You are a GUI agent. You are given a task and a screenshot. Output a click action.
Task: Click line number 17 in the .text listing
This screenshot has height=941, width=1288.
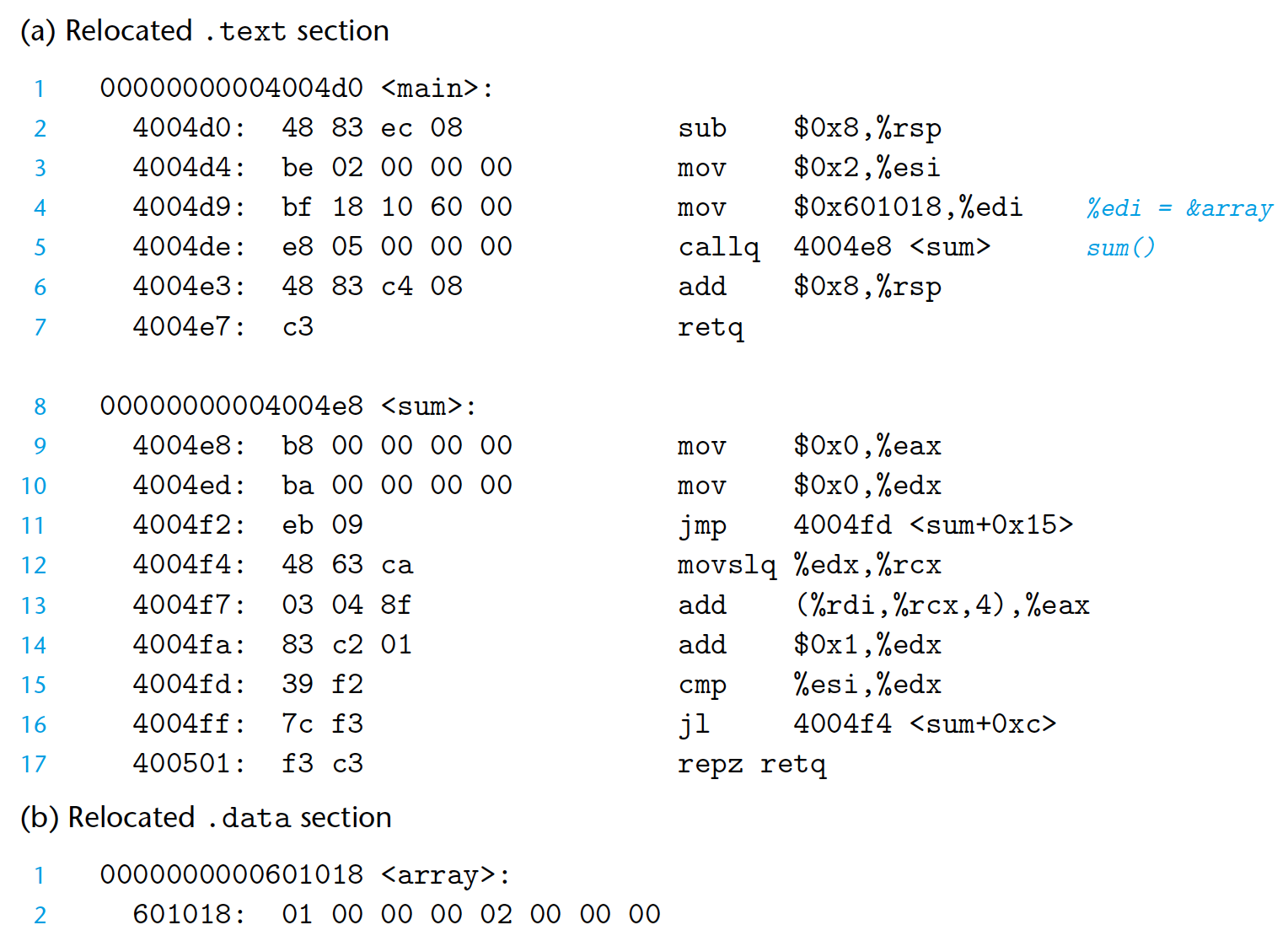coord(34,764)
